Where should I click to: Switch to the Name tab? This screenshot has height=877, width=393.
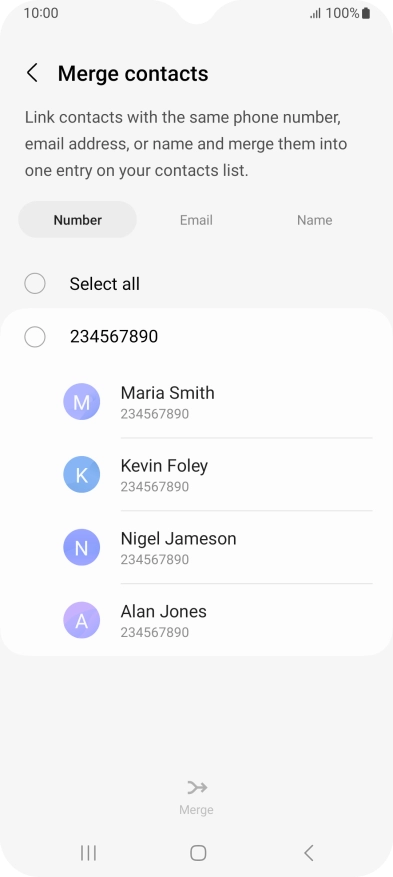coord(314,220)
